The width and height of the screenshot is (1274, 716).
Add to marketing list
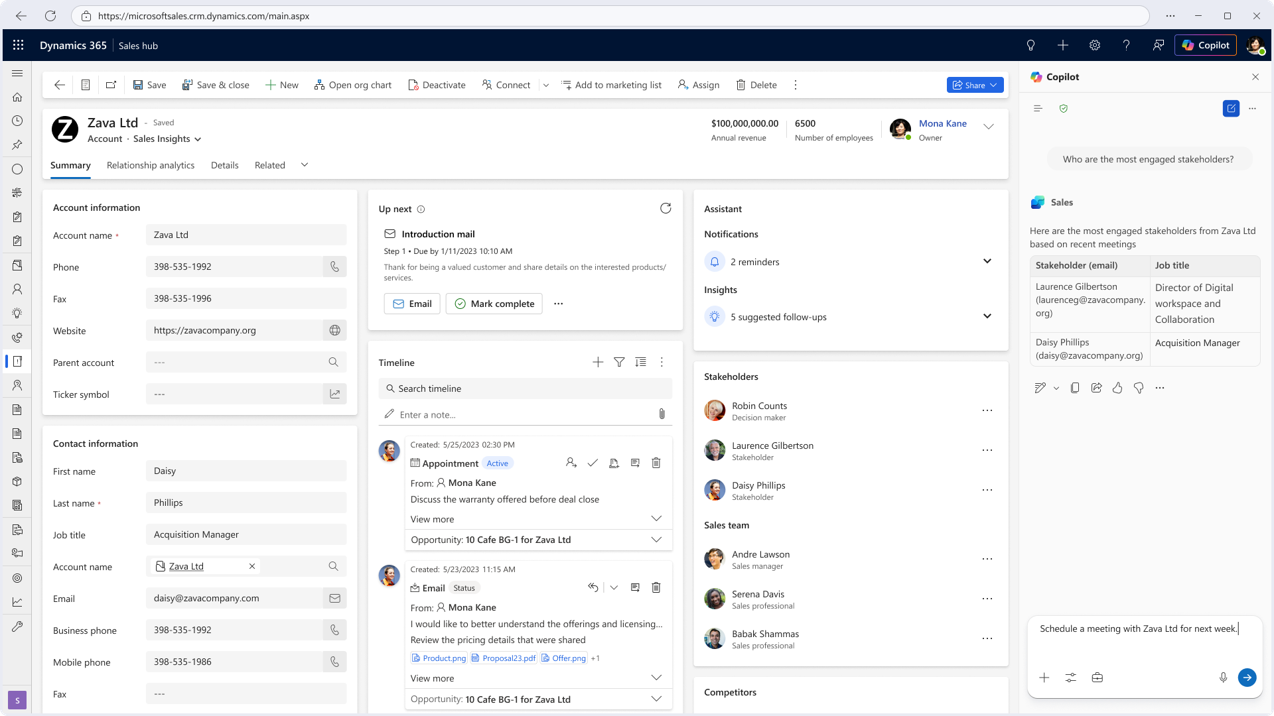(x=611, y=85)
